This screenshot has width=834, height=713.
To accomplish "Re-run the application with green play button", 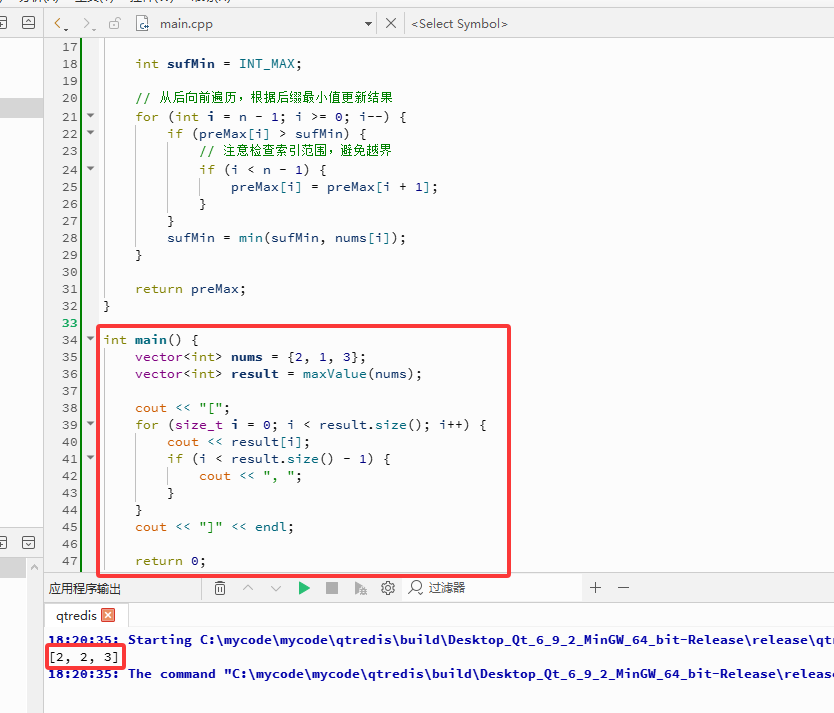I will pyautogui.click(x=304, y=588).
